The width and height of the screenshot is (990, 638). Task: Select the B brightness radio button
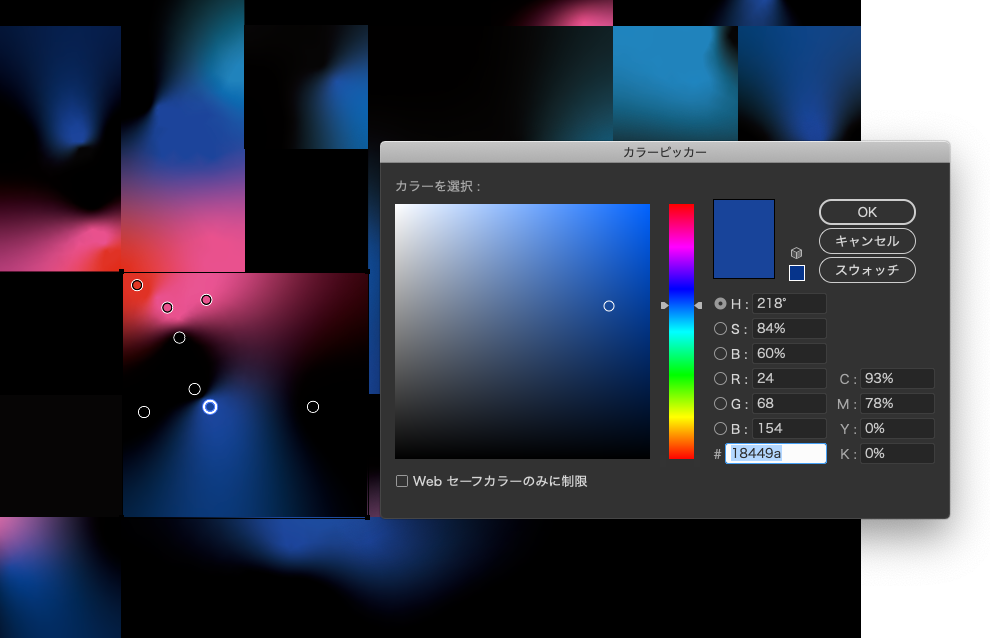tap(720, 354)
